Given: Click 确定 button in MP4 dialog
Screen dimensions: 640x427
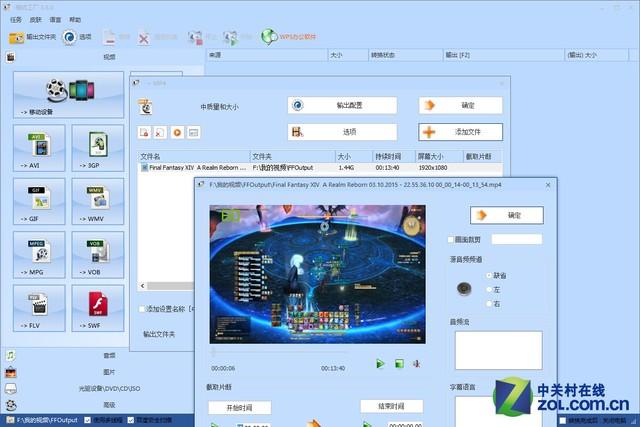Looking at the screenshot, I should pos(460,105).
